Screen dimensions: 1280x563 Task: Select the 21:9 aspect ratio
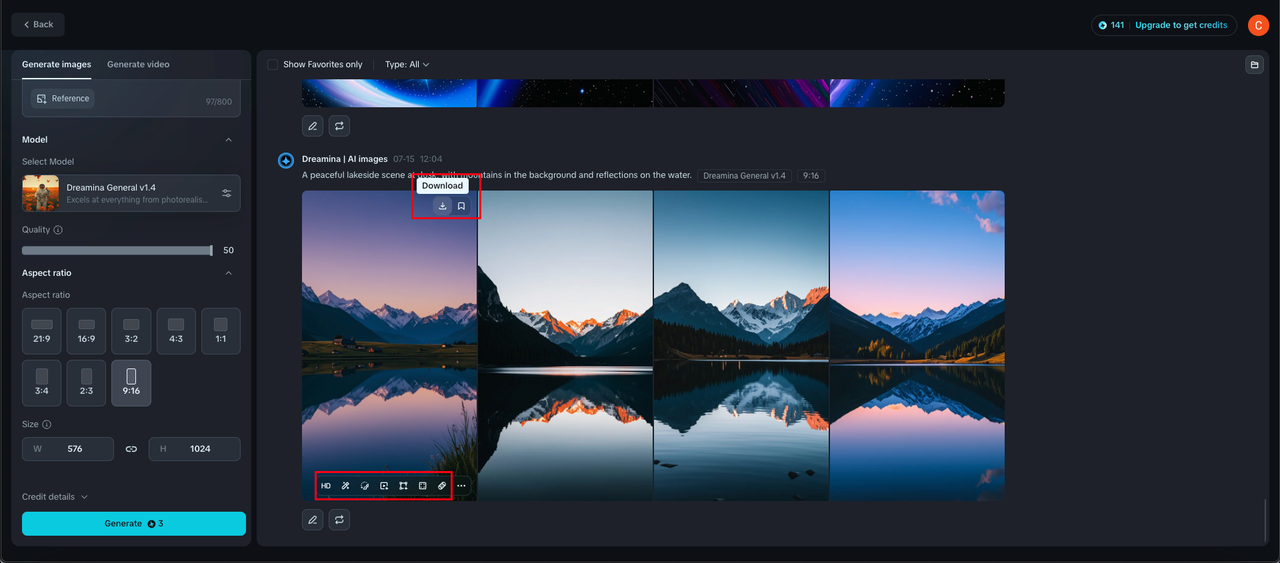coord(42,331)
